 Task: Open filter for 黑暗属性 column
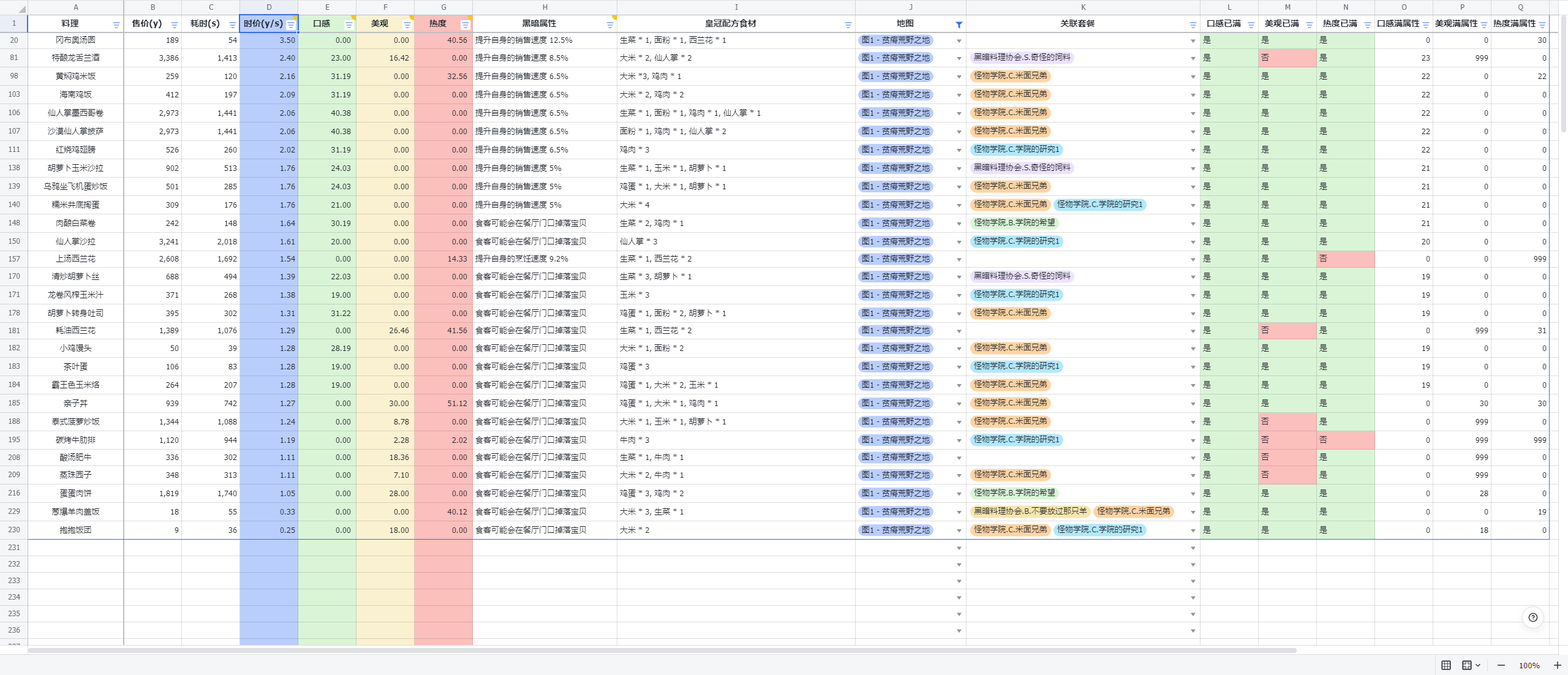pos(609,25)
